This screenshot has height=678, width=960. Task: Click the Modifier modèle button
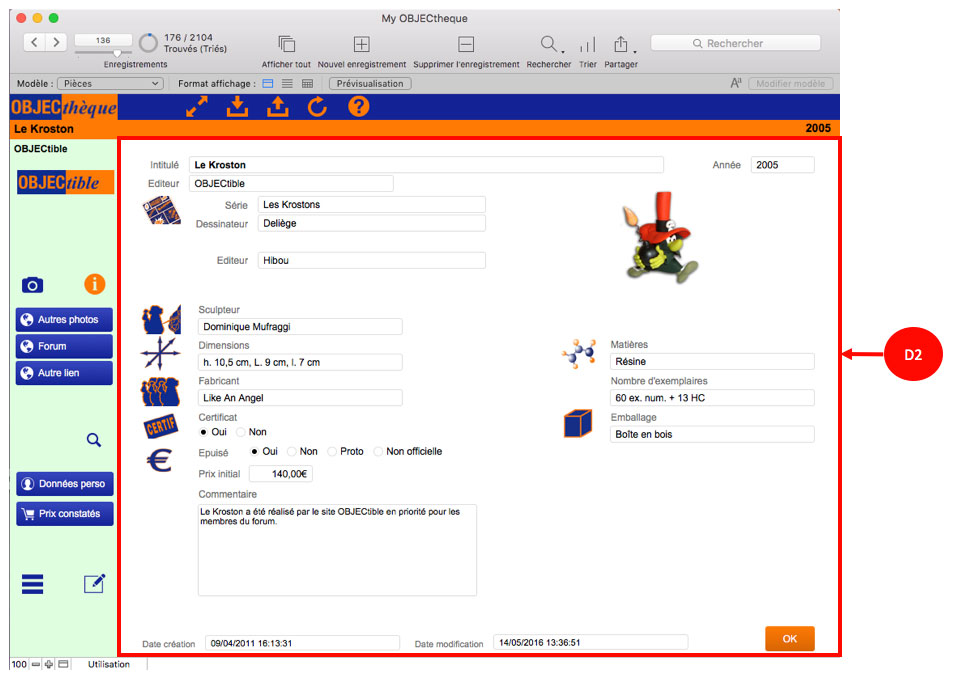pos(790,83)
